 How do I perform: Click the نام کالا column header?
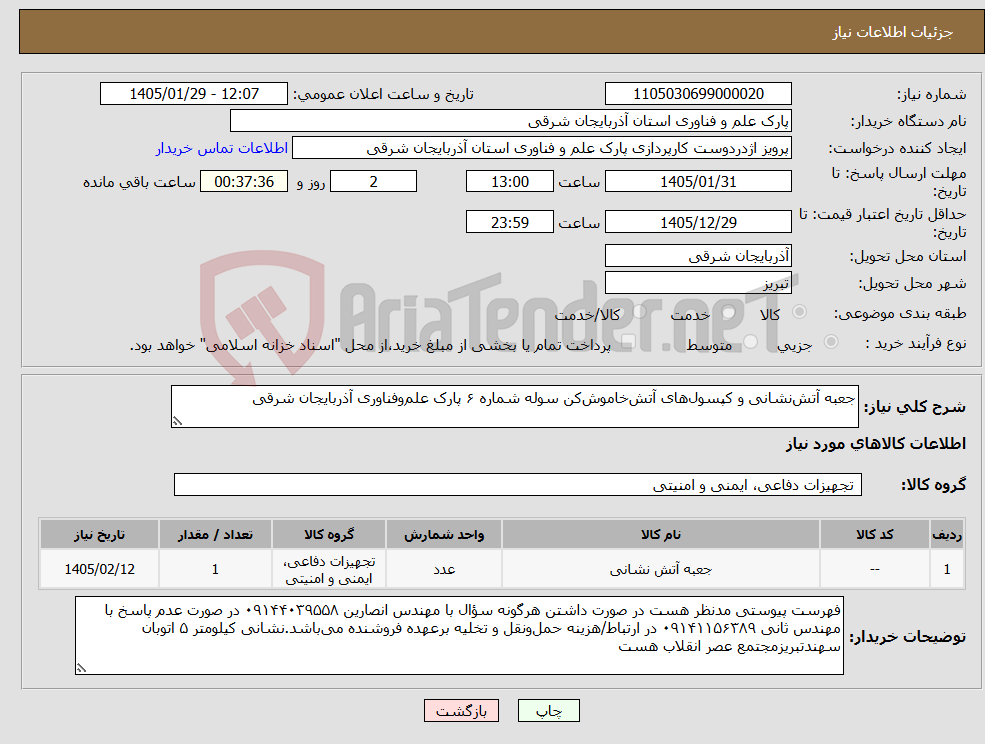[660, 535]
